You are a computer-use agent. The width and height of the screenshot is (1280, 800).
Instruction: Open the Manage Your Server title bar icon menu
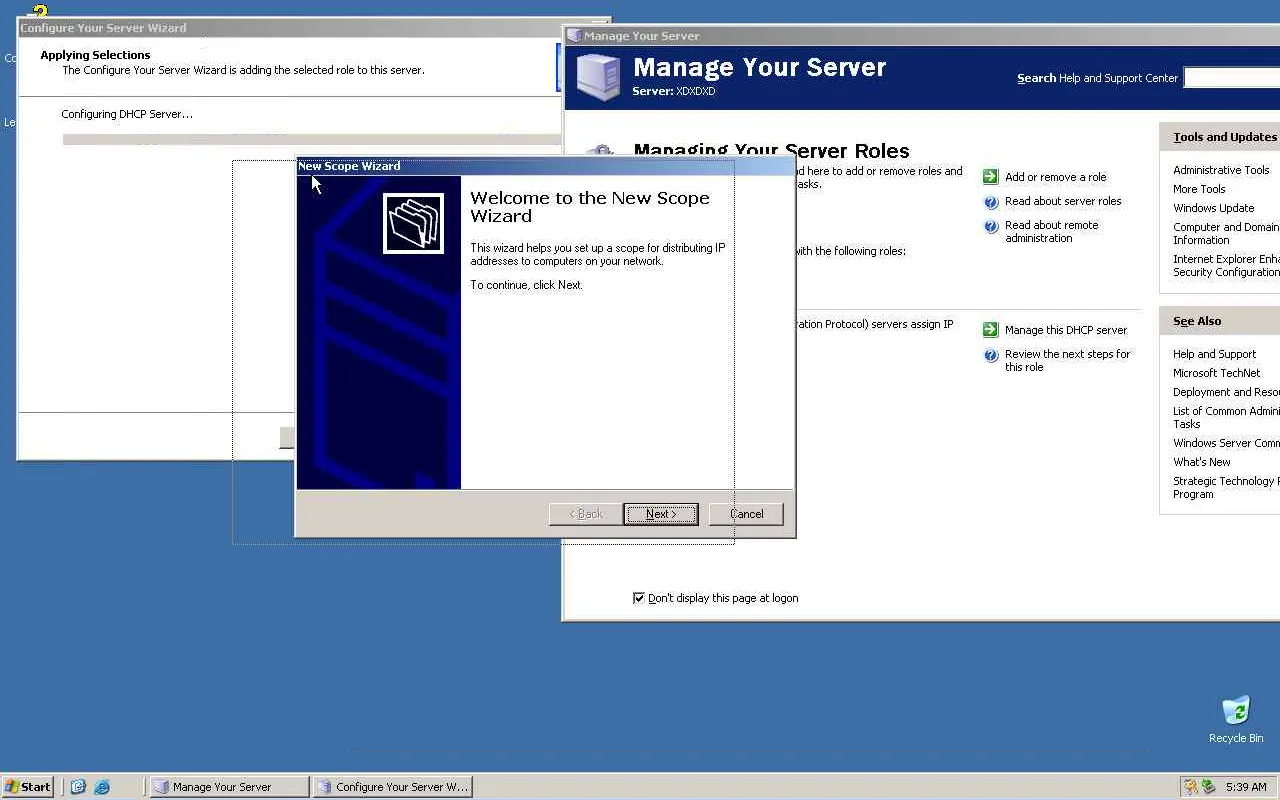point(574,36)
